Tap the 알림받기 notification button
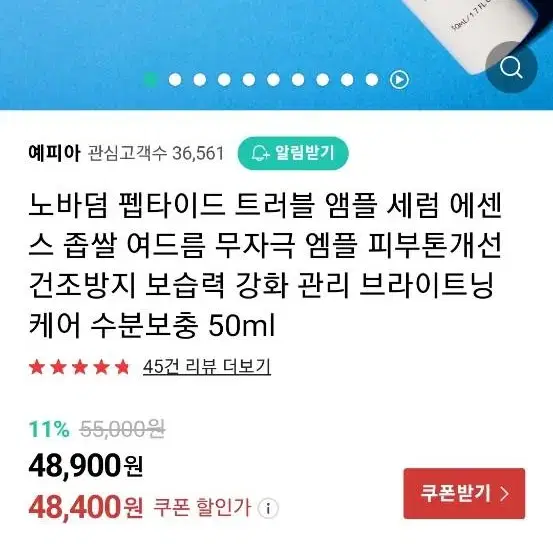Image resolution: width=553 pixels, height=553 pixels. click(x=293, y=153)
